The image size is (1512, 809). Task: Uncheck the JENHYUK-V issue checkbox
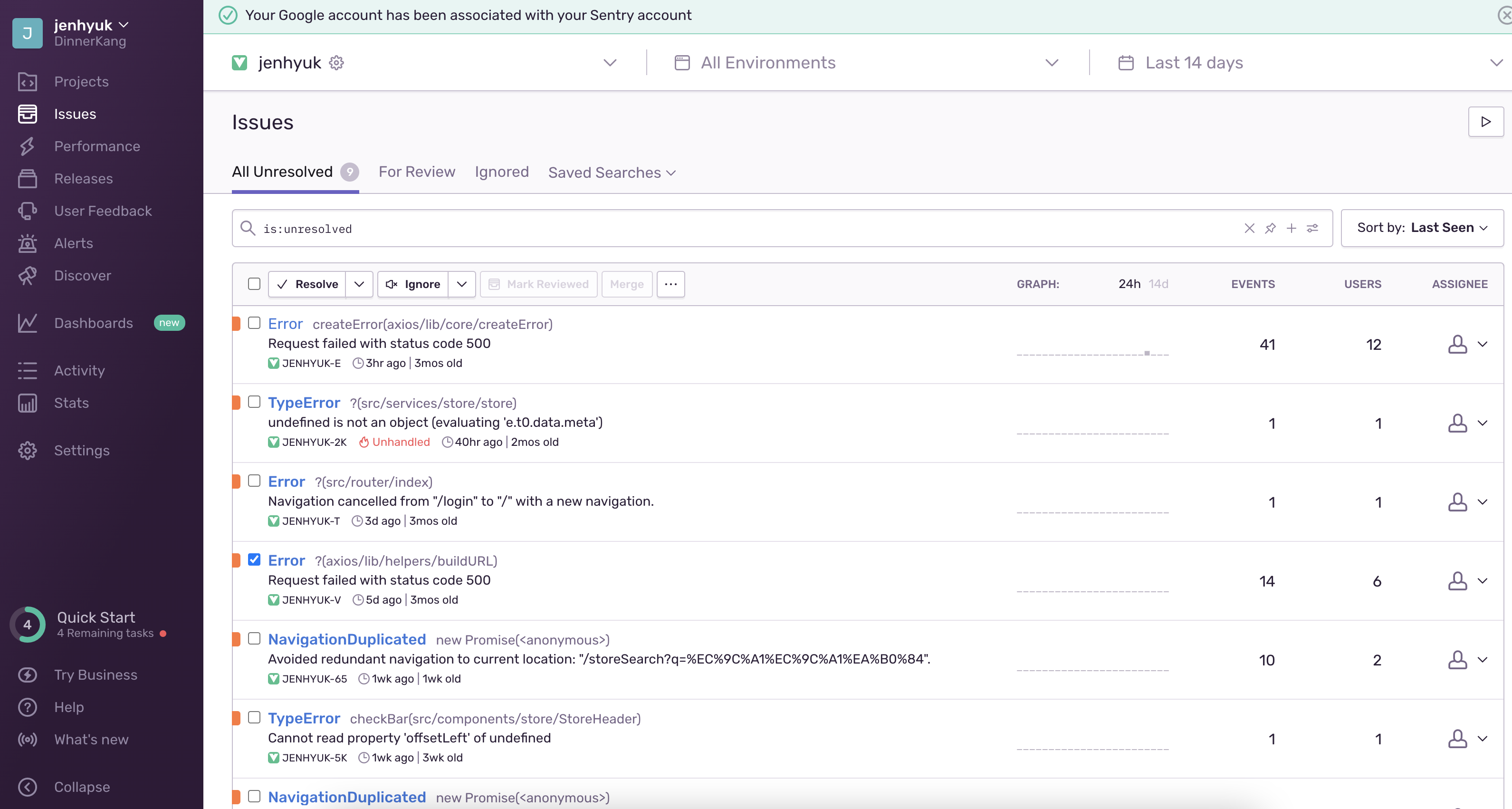pos(254,559)
